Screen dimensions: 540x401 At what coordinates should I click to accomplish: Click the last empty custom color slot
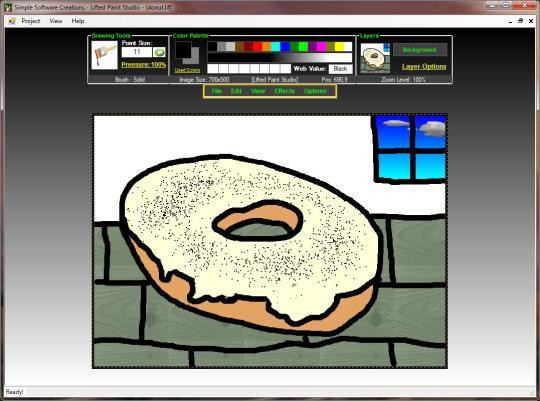coord(285,69)
